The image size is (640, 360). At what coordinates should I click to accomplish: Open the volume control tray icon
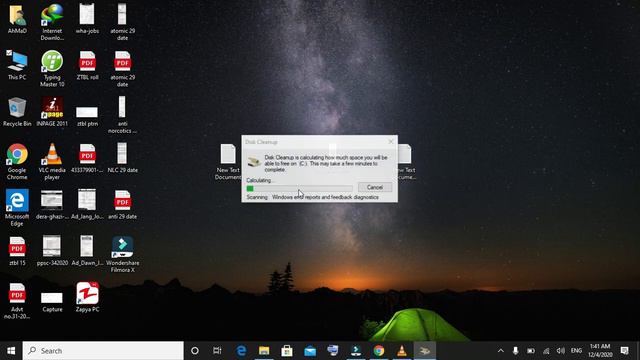561,351
